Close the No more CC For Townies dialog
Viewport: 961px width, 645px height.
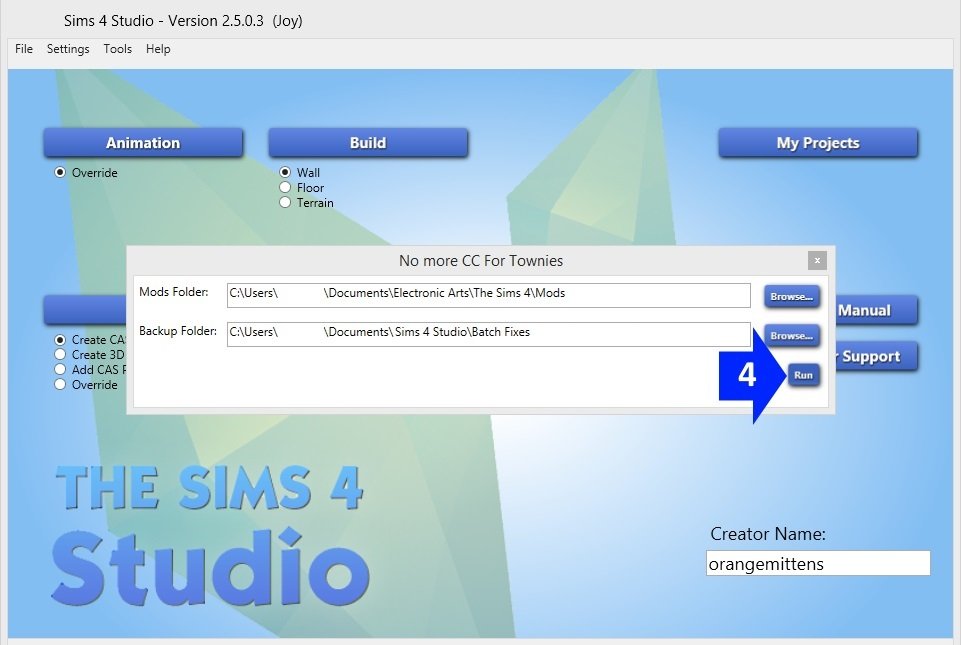point(817,260)
